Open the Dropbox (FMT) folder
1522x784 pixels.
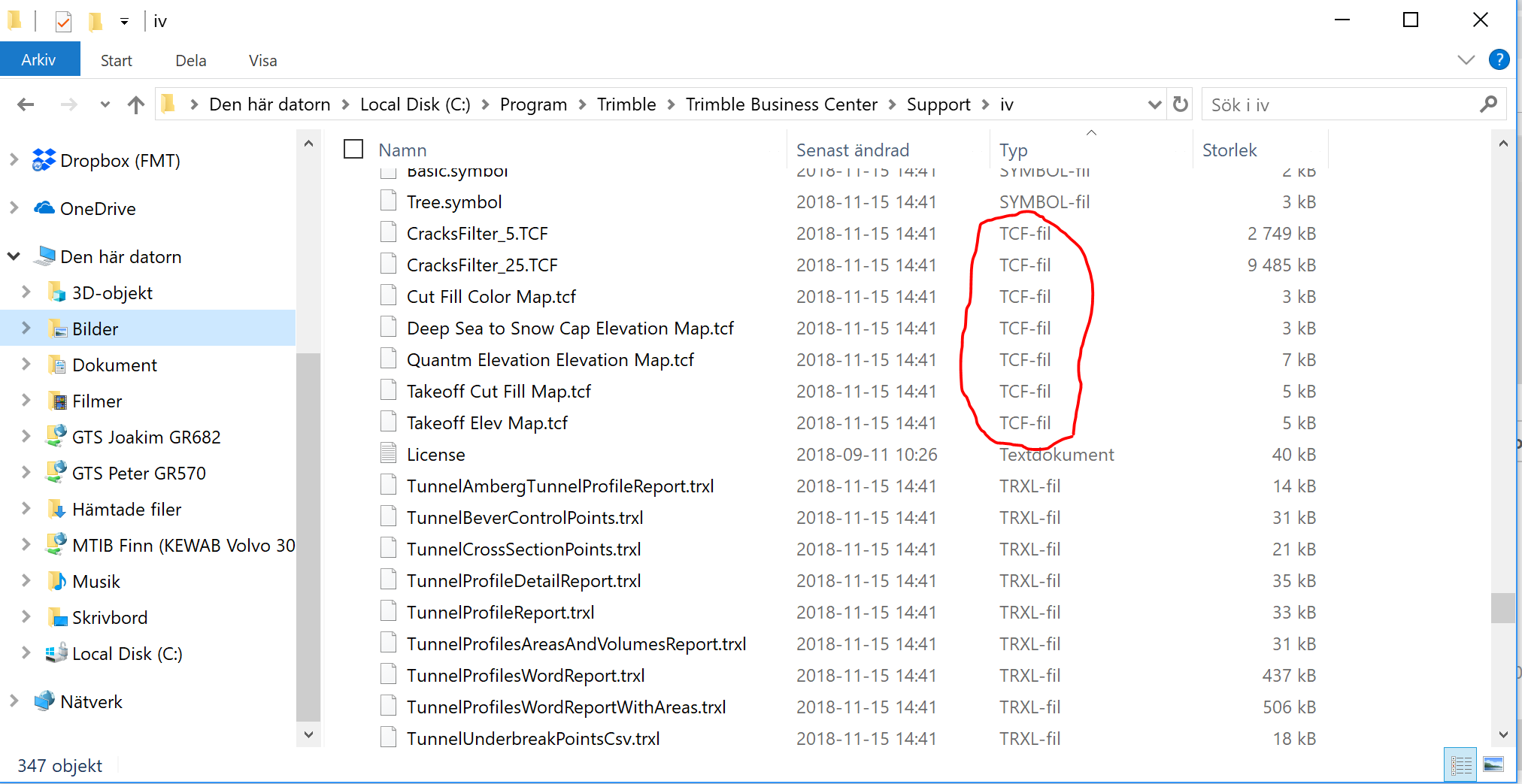pyautogui.click(x=120, y=160)
